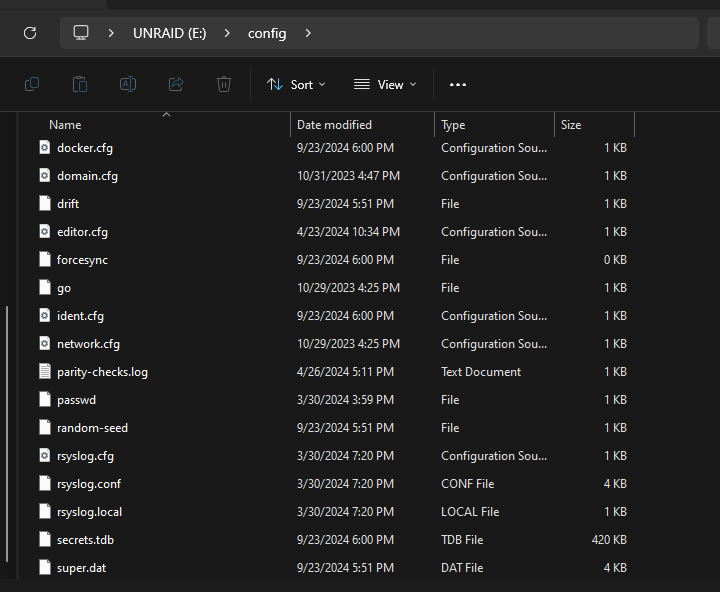Click the Paste icon in the toolbar

pos(80,85)
